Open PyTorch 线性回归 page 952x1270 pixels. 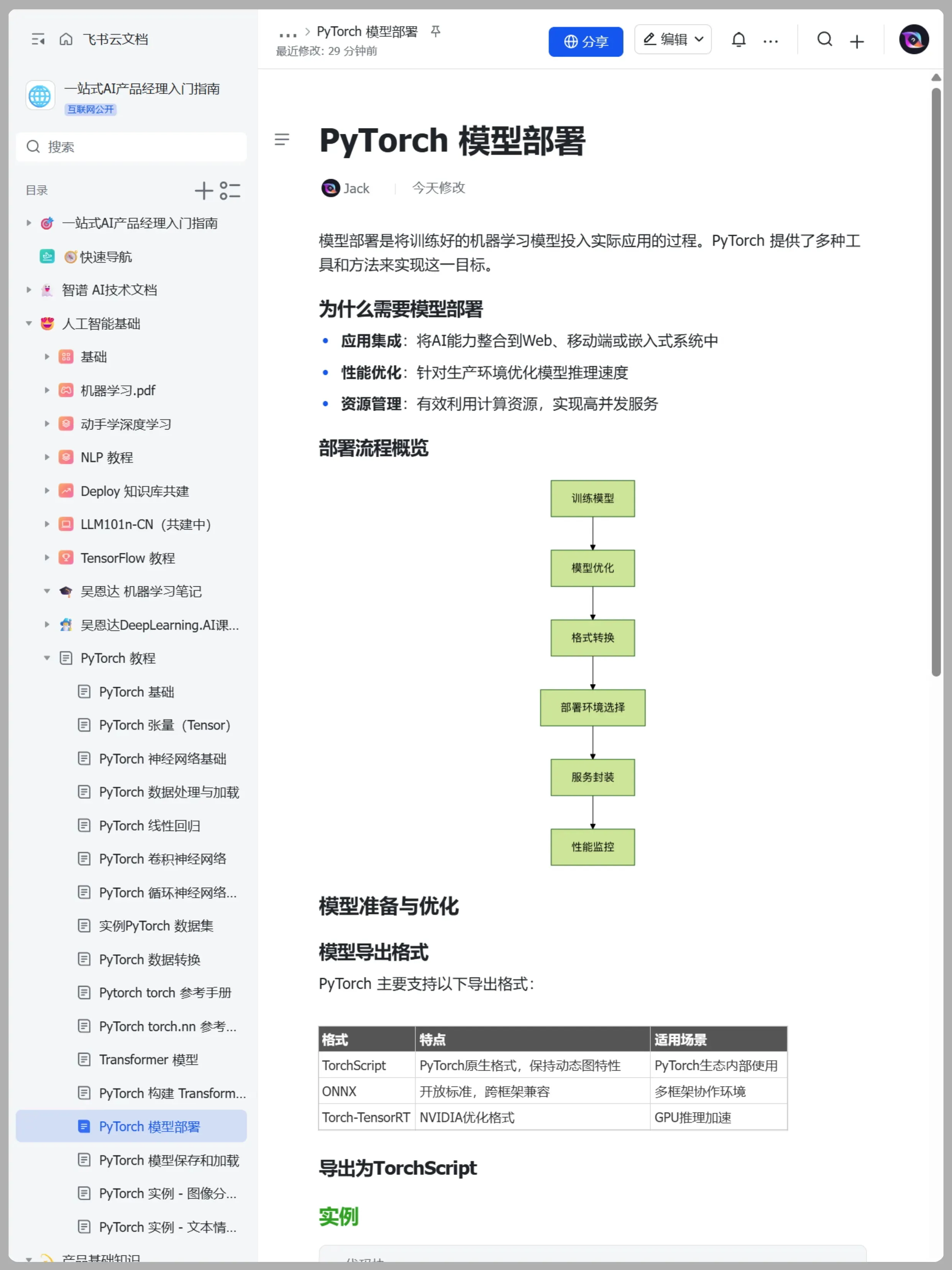[x=149, y=826]
